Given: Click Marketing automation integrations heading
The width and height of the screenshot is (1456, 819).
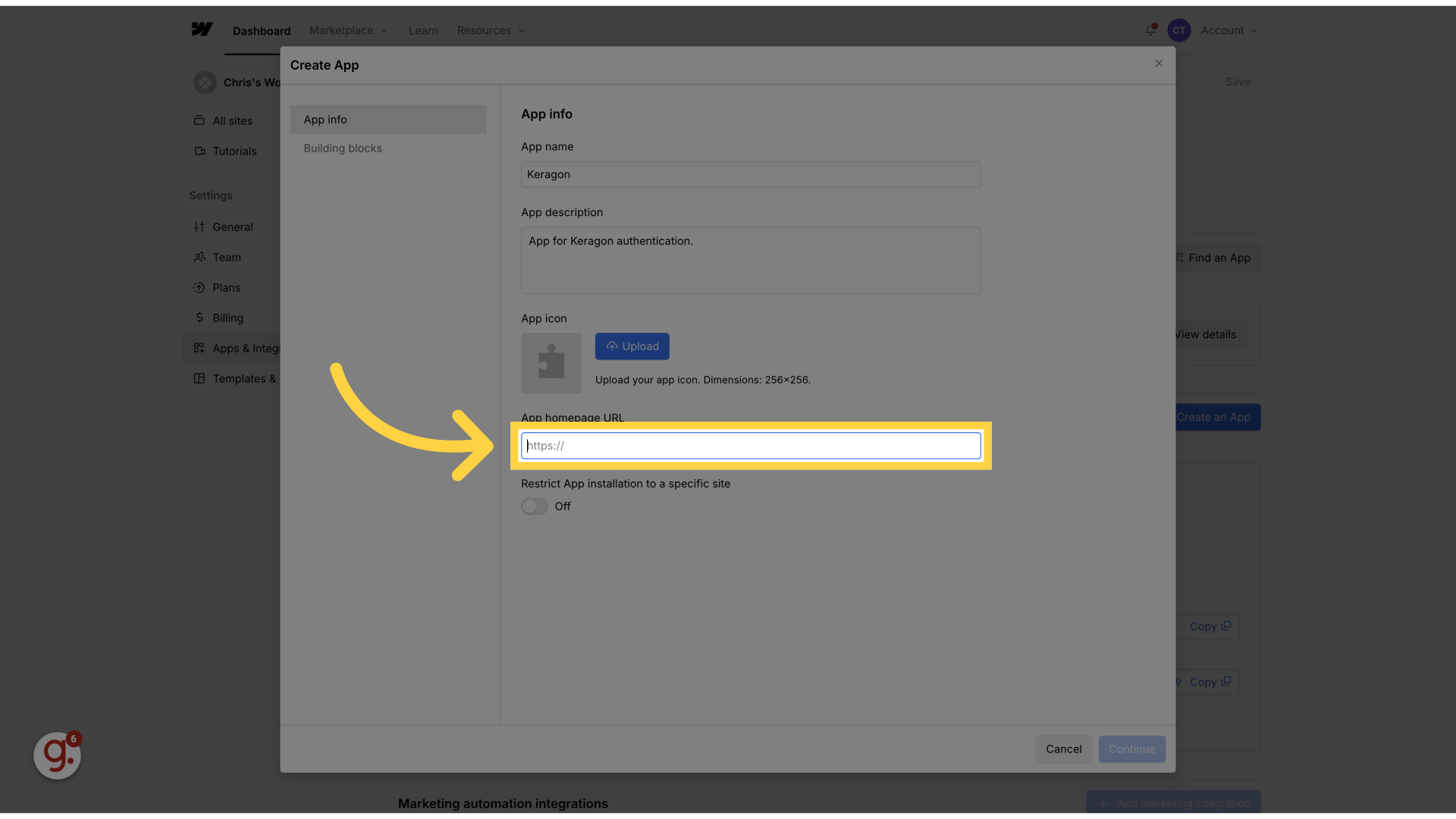Looking at the screenshot, I should 503,803.
